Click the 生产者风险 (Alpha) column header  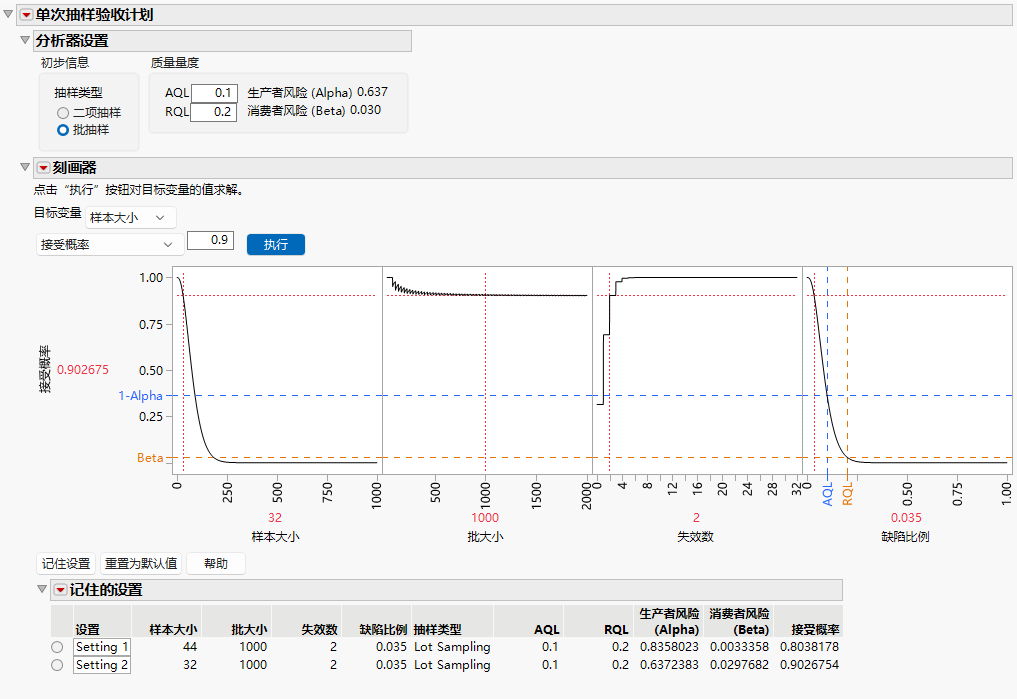(669, 621)
